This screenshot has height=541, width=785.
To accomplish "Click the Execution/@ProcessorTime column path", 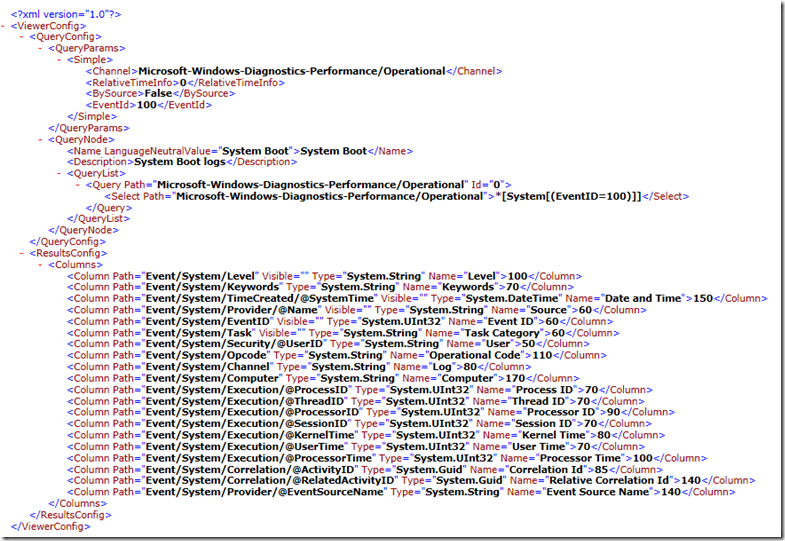I will [259, 458].
